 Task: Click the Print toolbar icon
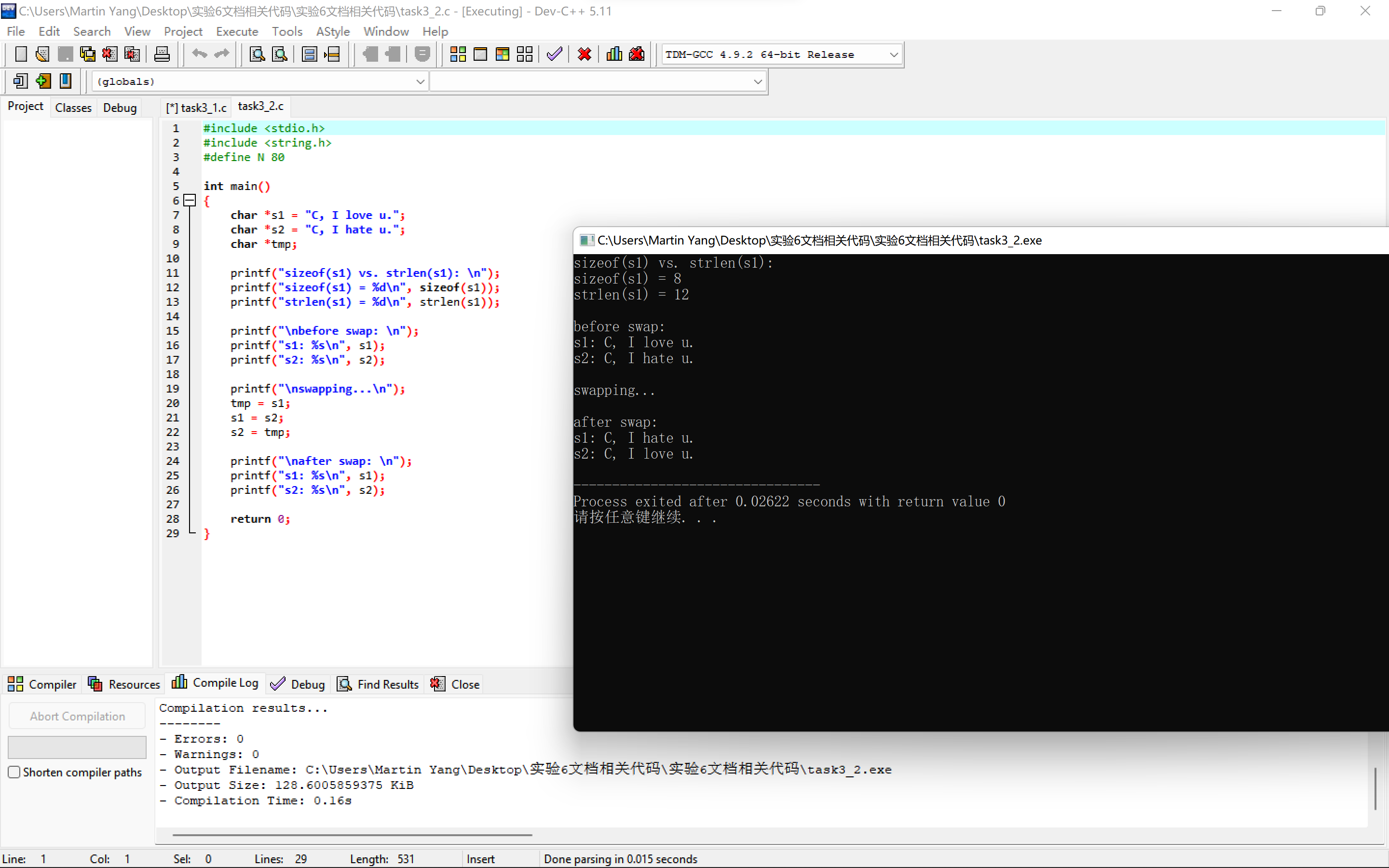click(x=162, y=54)
